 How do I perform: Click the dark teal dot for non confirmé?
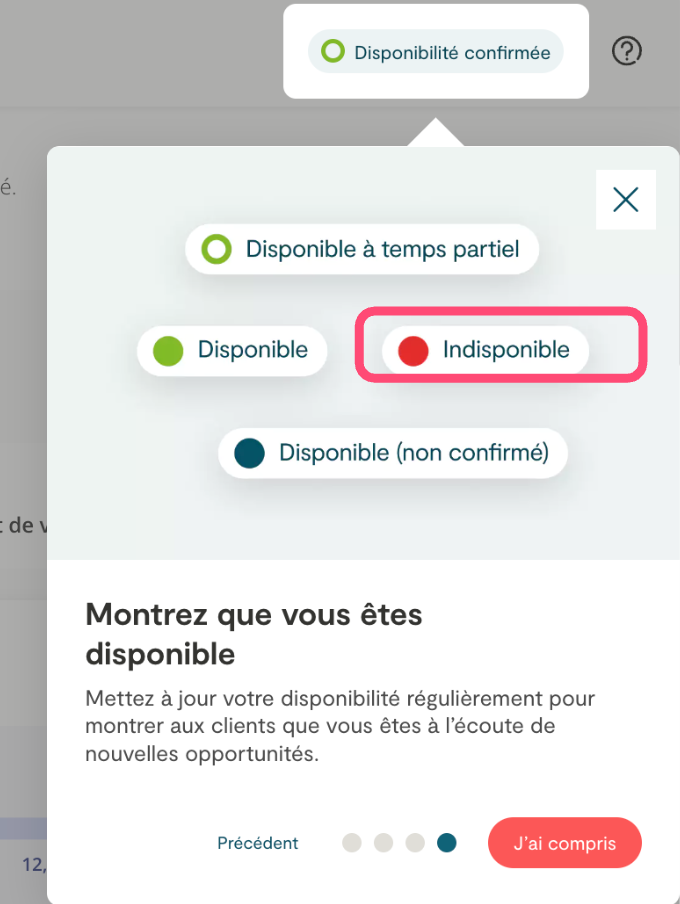coord(249,453)
